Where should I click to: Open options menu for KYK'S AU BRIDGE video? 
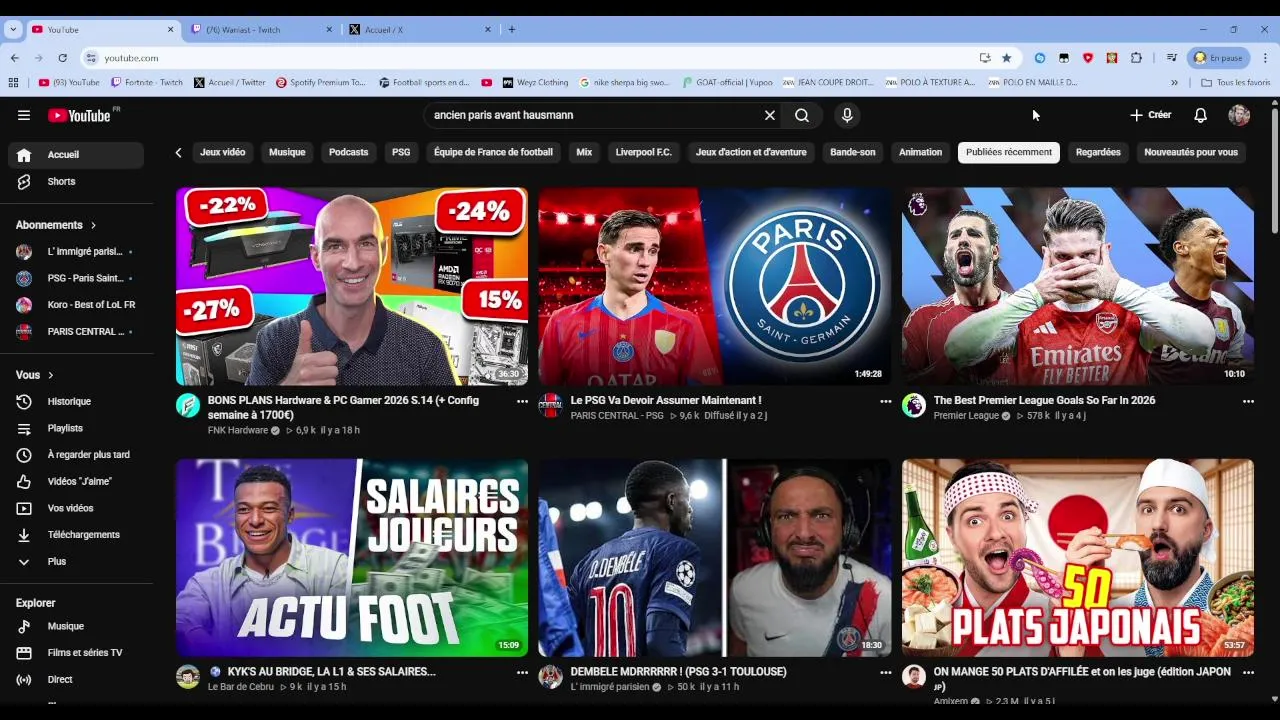[x=522, y=673]
